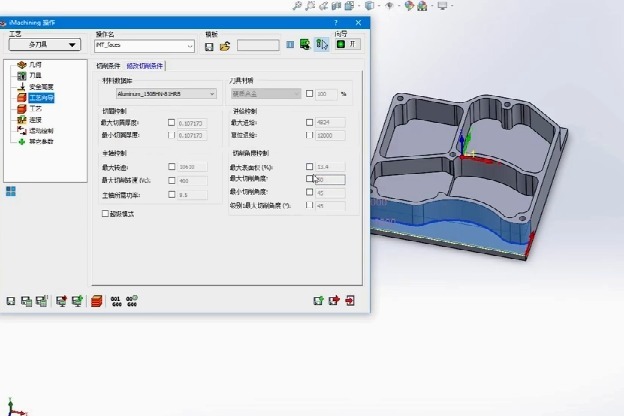Open the 工艺 technology tree node
The height and width of the screenshot is (416, 624).
point(35,108)
